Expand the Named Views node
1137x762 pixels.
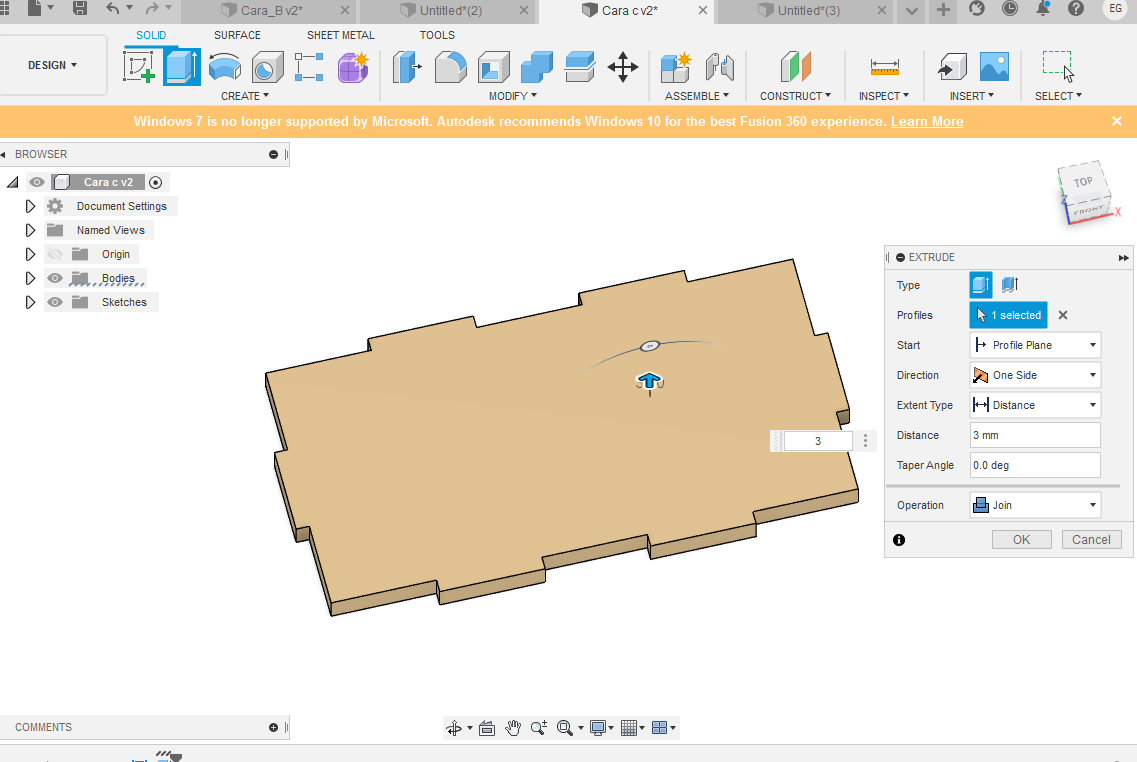pyautogui.click(x=30, y=230)
